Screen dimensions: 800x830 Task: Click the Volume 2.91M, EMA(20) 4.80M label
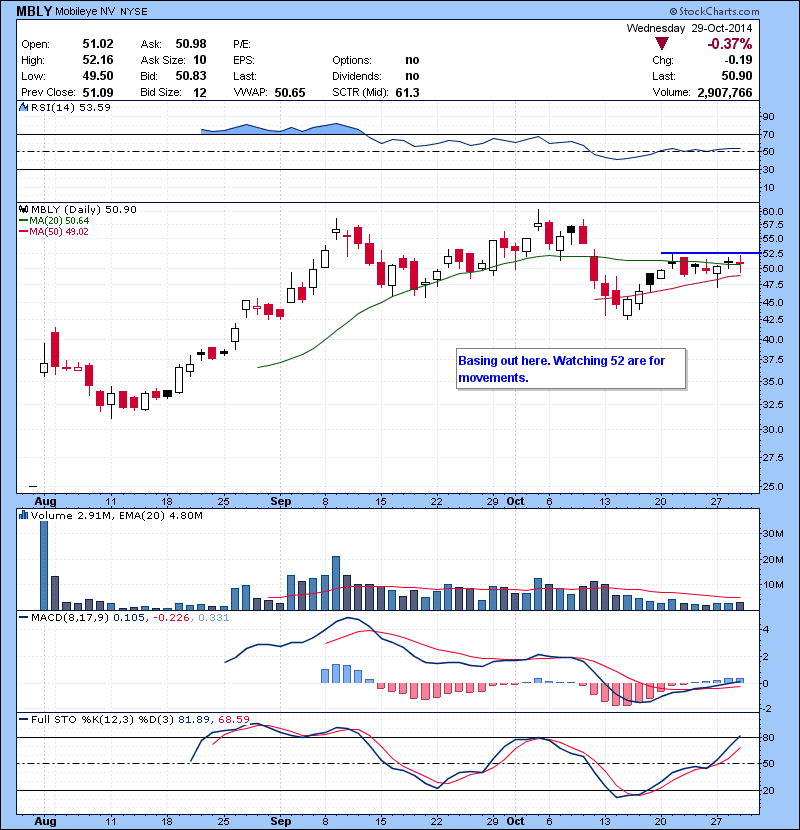pos(116,516)
